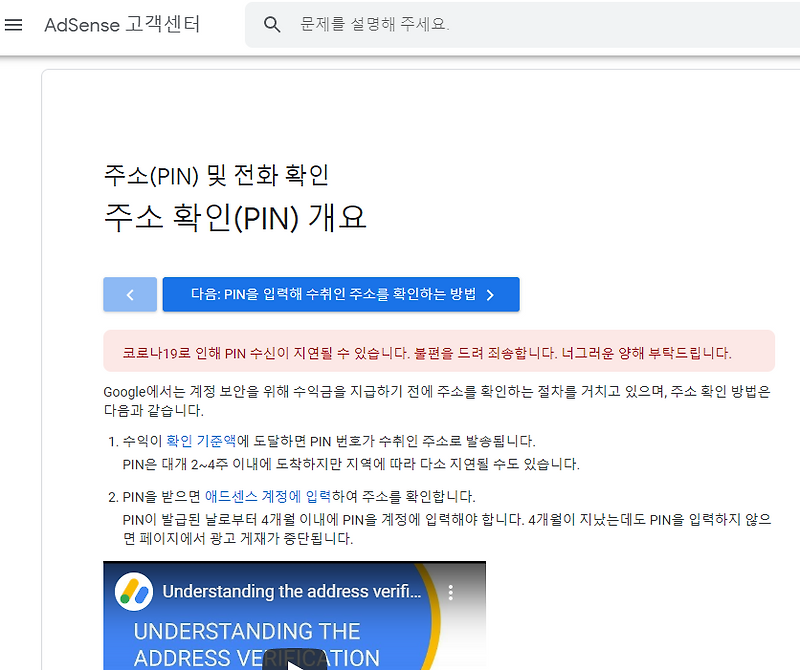Click text PIN이 발급된 날로부터 4개월 이내에
The width and height of the screenshot is (800, 670).
(x=447, y=529)
